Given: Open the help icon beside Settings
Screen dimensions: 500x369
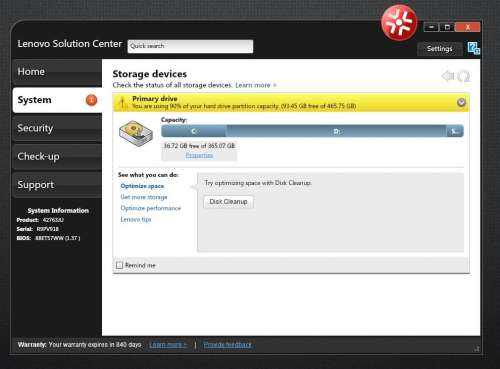Looking at the screenshot, I should [473, 48].
